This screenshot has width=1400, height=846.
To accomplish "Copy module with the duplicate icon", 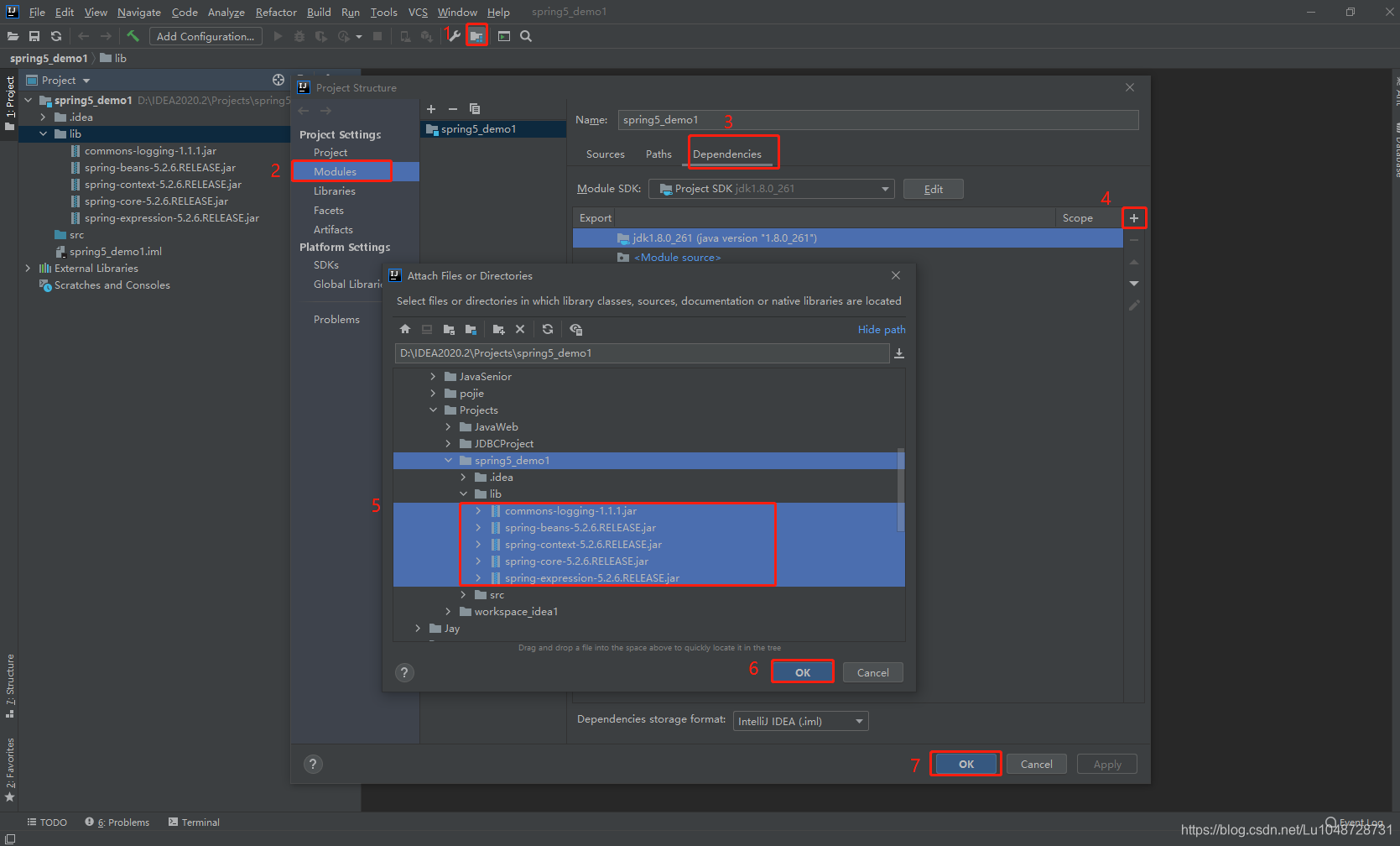I will [475, 109].
